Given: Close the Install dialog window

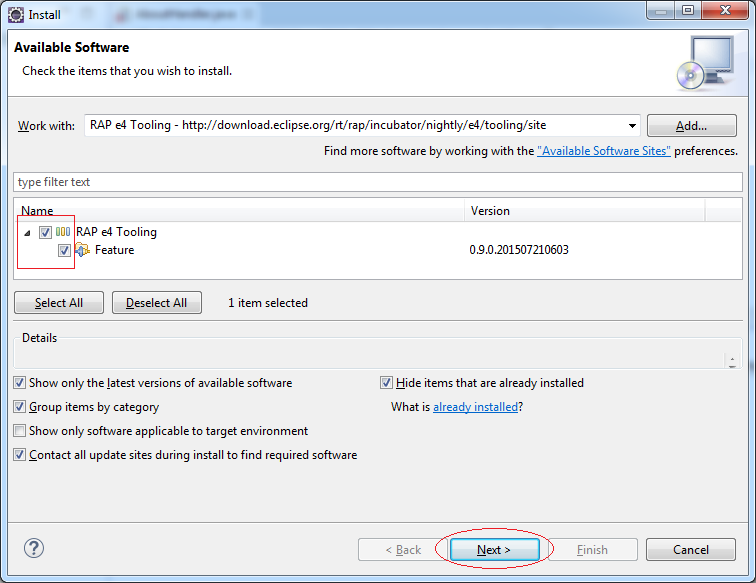Looking at the screenshot, I should click(x=725, y=10).
